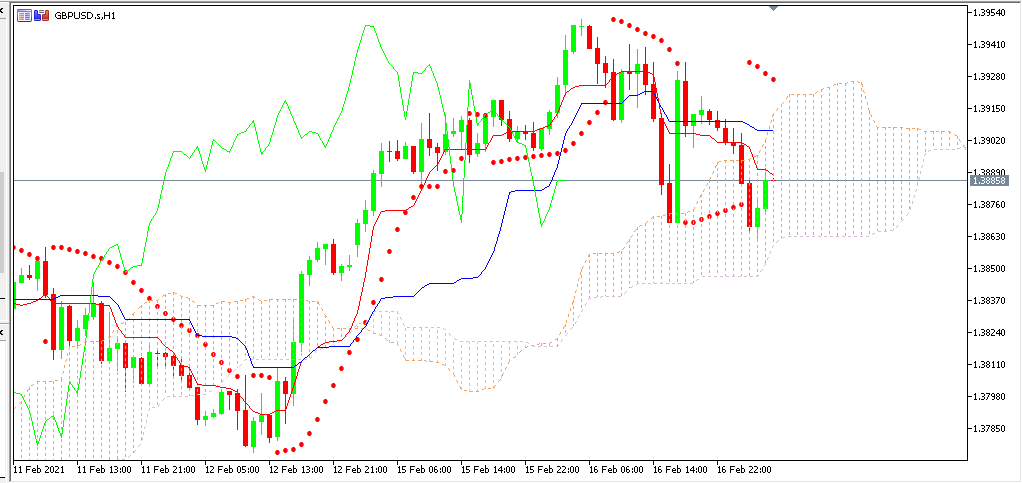Click the 1.39540 price scale label
Viewport: 1022px width, 483px height.
(x=989, y=12)
